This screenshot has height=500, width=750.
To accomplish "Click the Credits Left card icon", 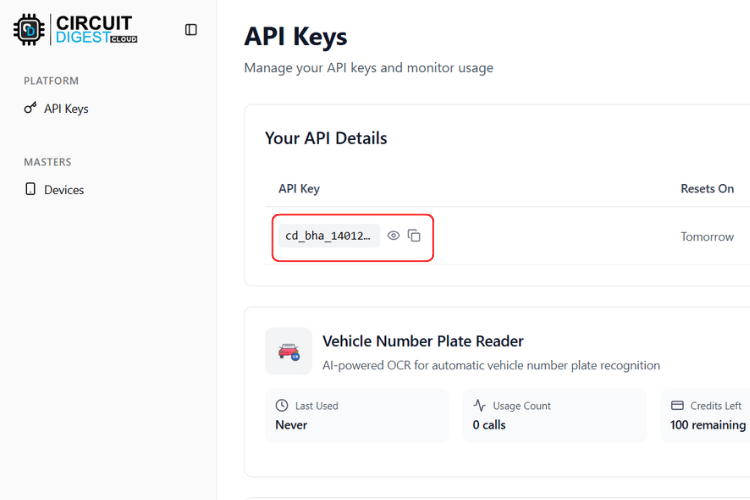I will point(677,406).
